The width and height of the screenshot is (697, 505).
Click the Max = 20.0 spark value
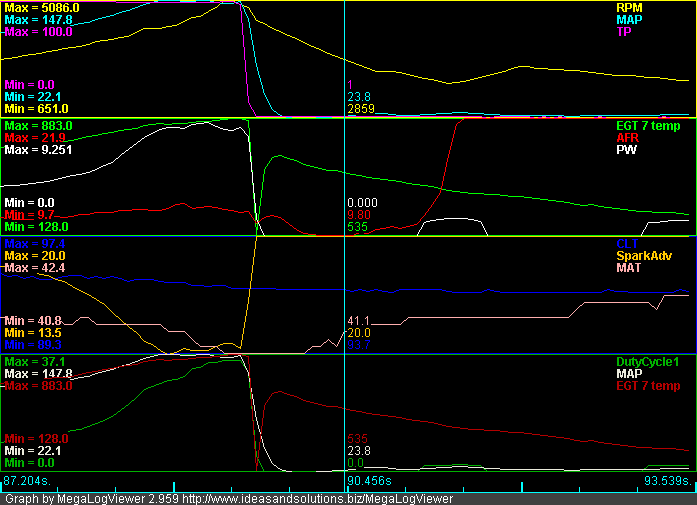click(35, 256)
